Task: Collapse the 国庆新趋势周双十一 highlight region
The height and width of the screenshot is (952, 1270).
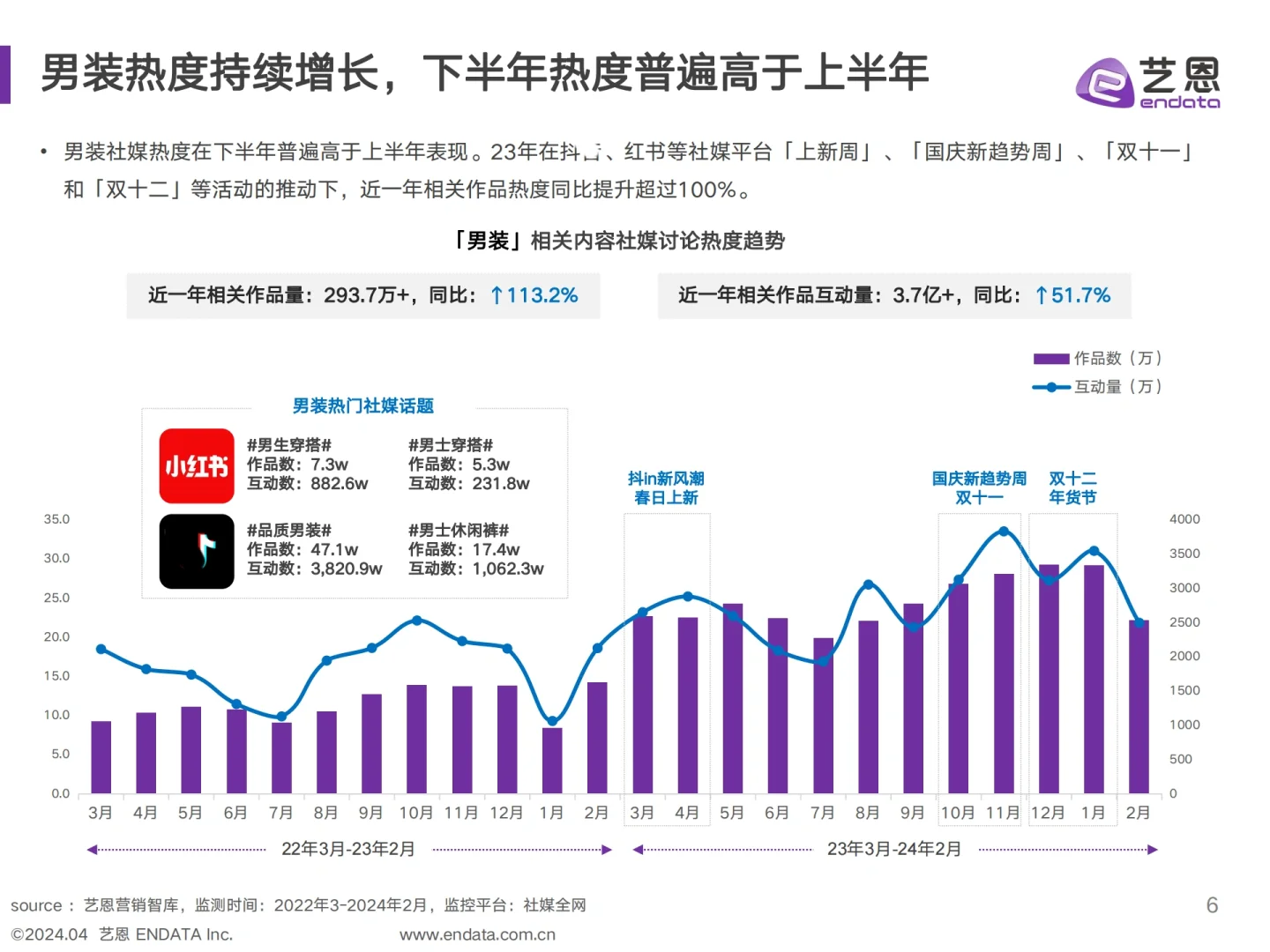Action: pos(980,487)
